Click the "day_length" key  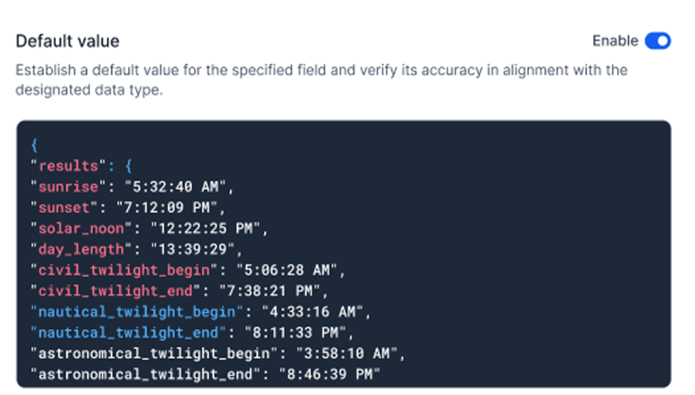coord(81,249)
